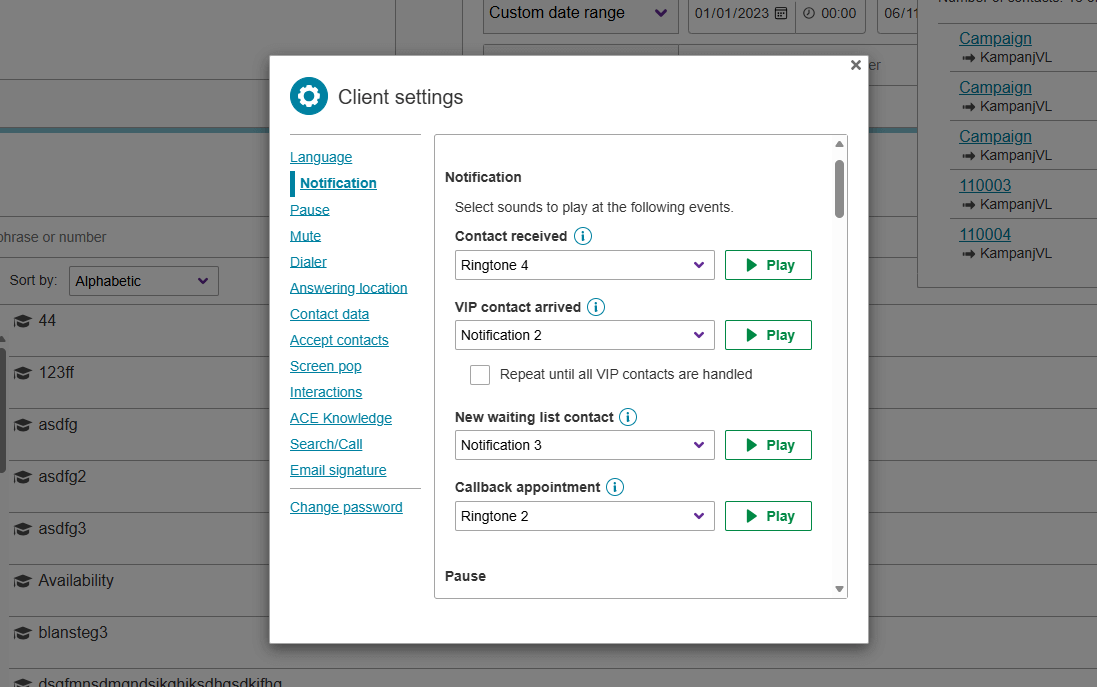Click info icon beside VIP contact arrived
The width and height of the screenshot is (1097, 687).
596,307
